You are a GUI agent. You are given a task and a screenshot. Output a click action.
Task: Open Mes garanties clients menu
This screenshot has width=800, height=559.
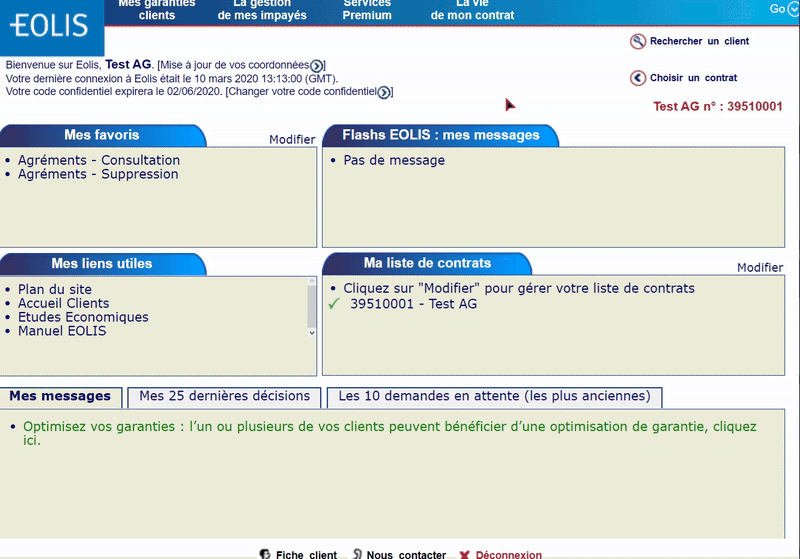156,10
